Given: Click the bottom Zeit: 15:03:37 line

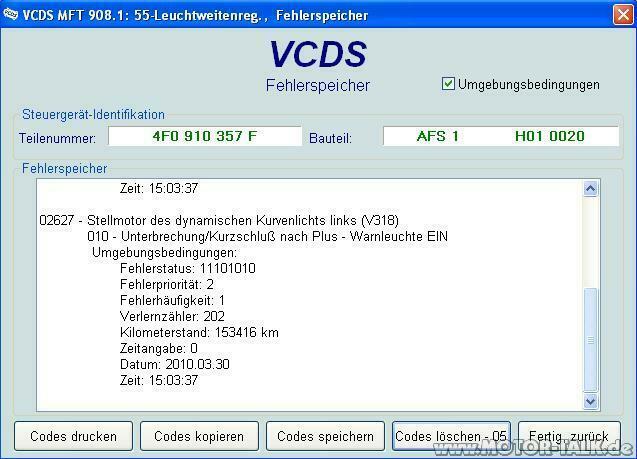Looking at the screenshot, I should coord(159,380).
